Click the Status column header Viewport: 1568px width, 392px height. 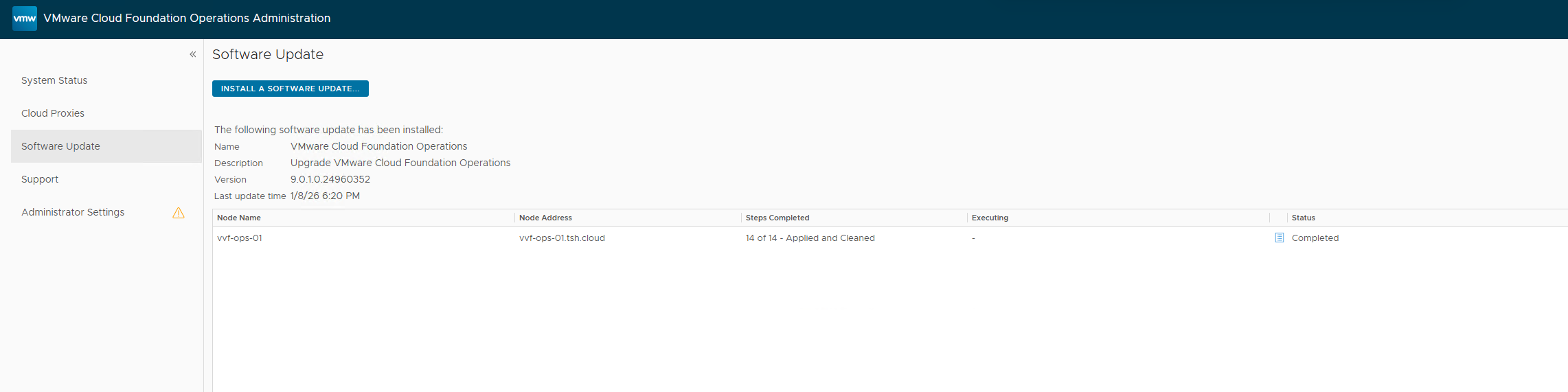pos(1303,218)
